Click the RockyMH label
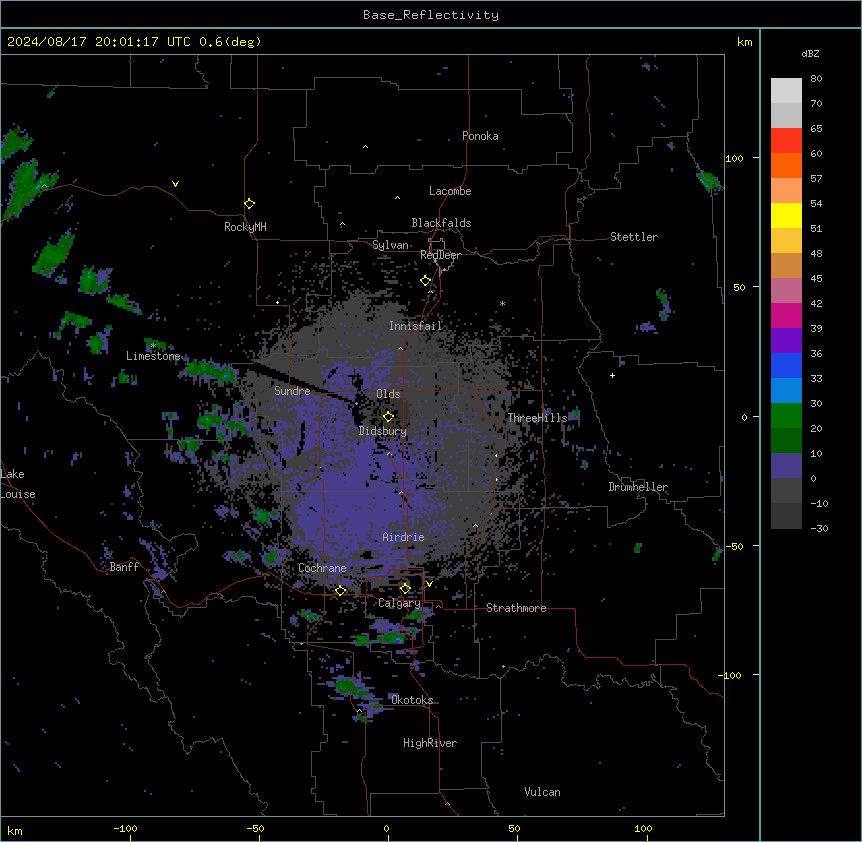Screen dimensions: 862x842 [245, 227]
